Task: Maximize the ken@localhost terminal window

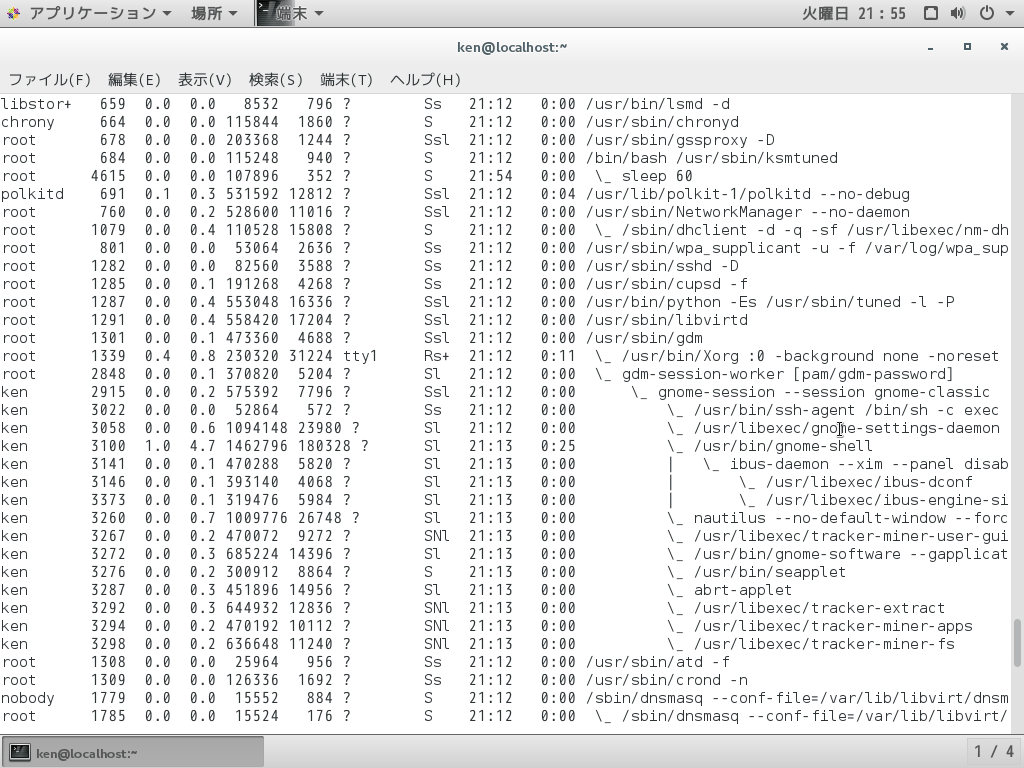Action: tap(967, 47)
